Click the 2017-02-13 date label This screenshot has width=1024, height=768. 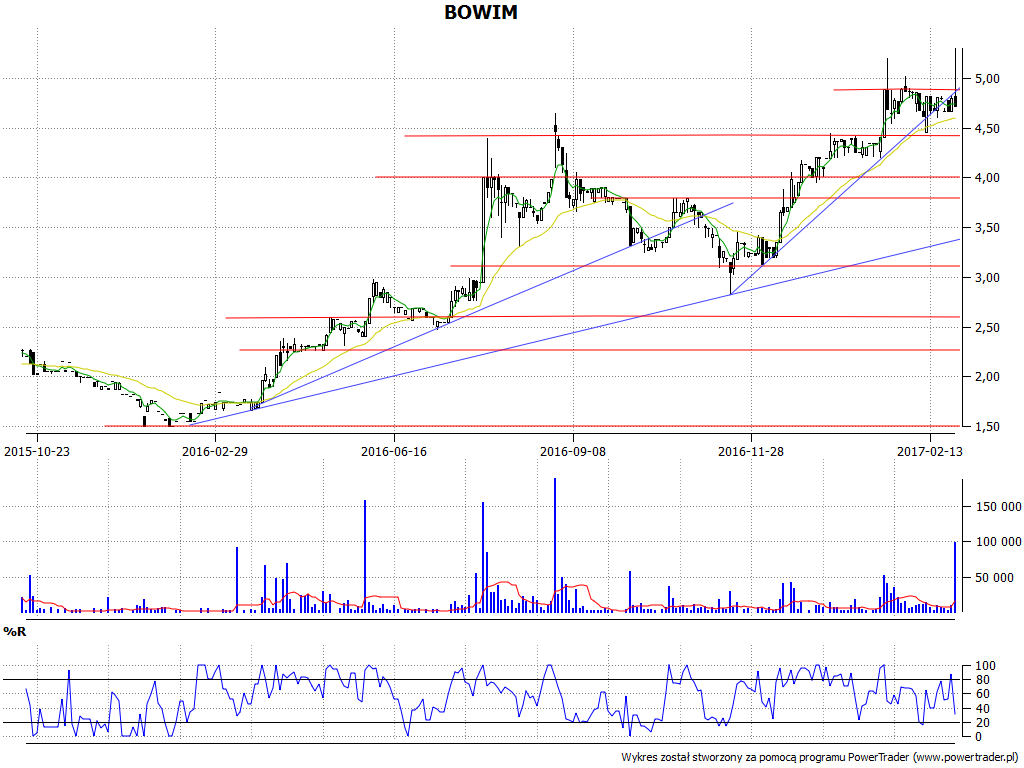(929, 451)
